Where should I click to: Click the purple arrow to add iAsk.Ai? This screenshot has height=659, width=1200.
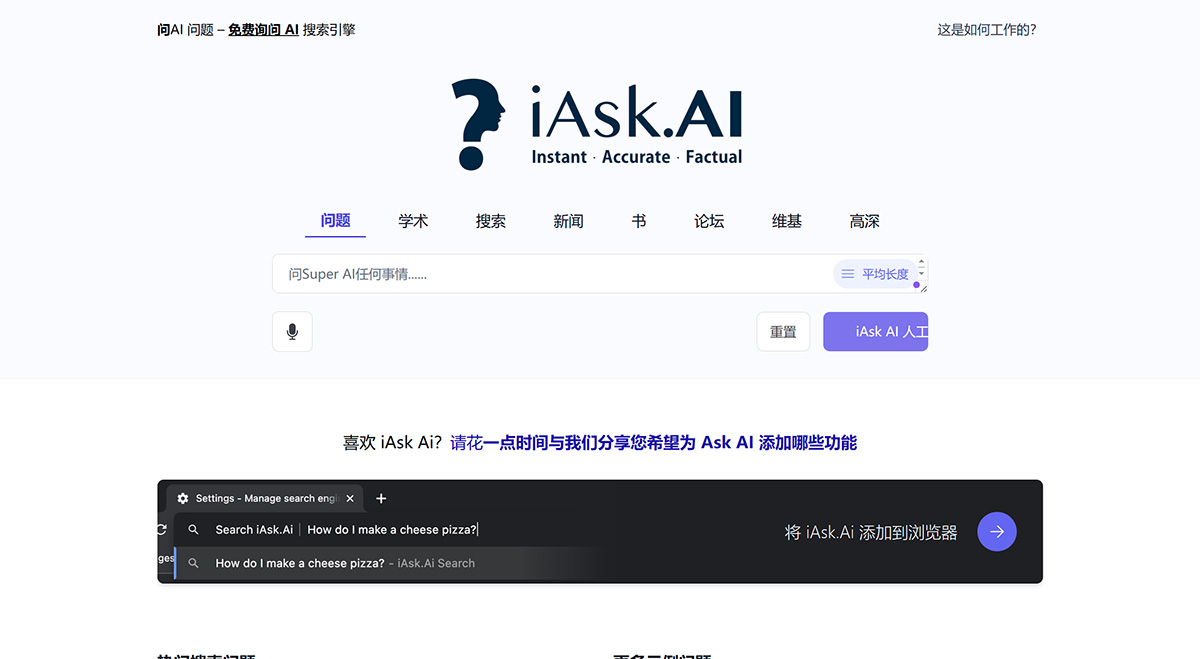point(996,531)
